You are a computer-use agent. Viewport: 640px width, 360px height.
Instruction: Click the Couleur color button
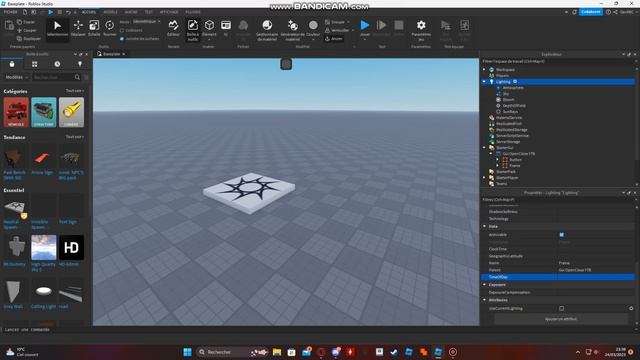(313, 29)
